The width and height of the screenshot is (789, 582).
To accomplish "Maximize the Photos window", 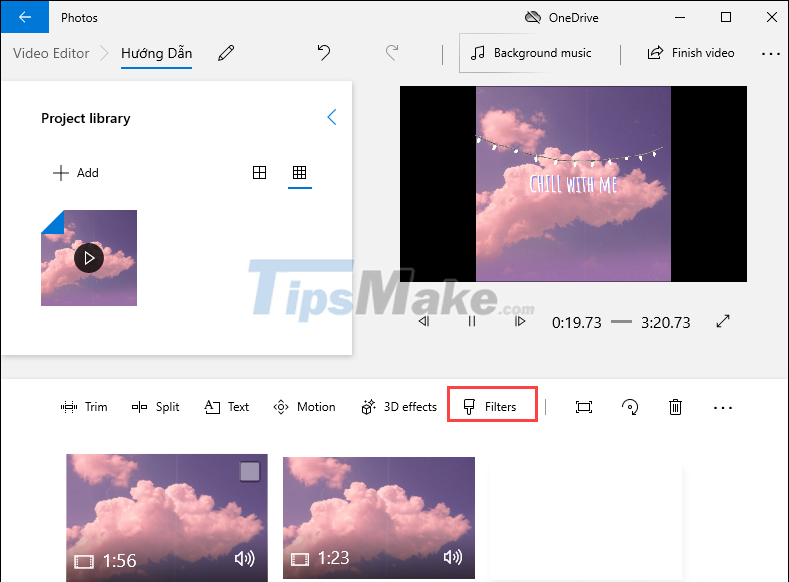I will (726, 18).
